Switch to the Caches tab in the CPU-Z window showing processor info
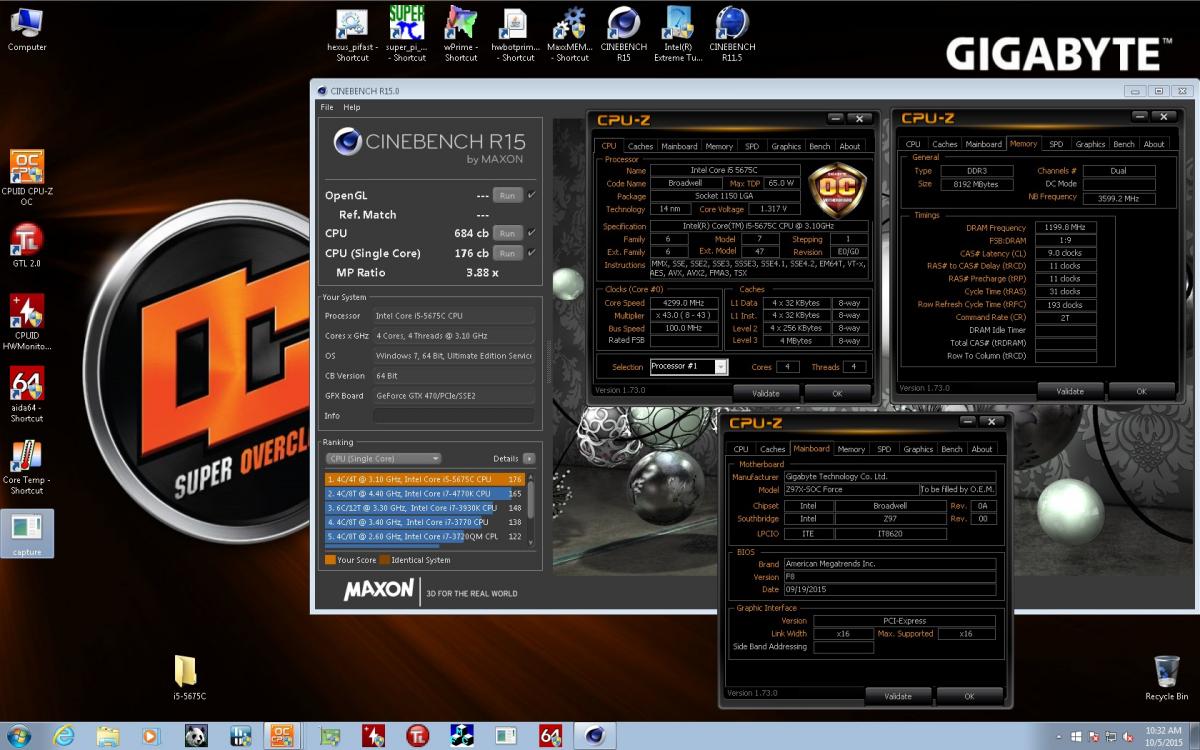Viewport: 1200px width, 750px height. pos(640,146)
